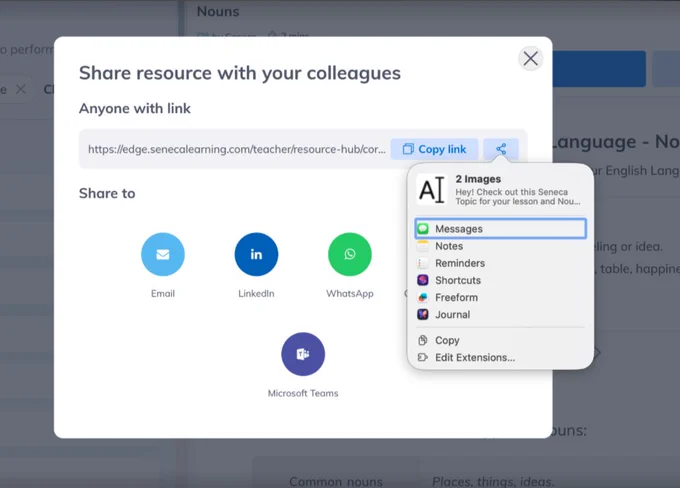The image size is (680, 488).
Task: Click the '2 Images' title in popup
Action: click(478, 179)
